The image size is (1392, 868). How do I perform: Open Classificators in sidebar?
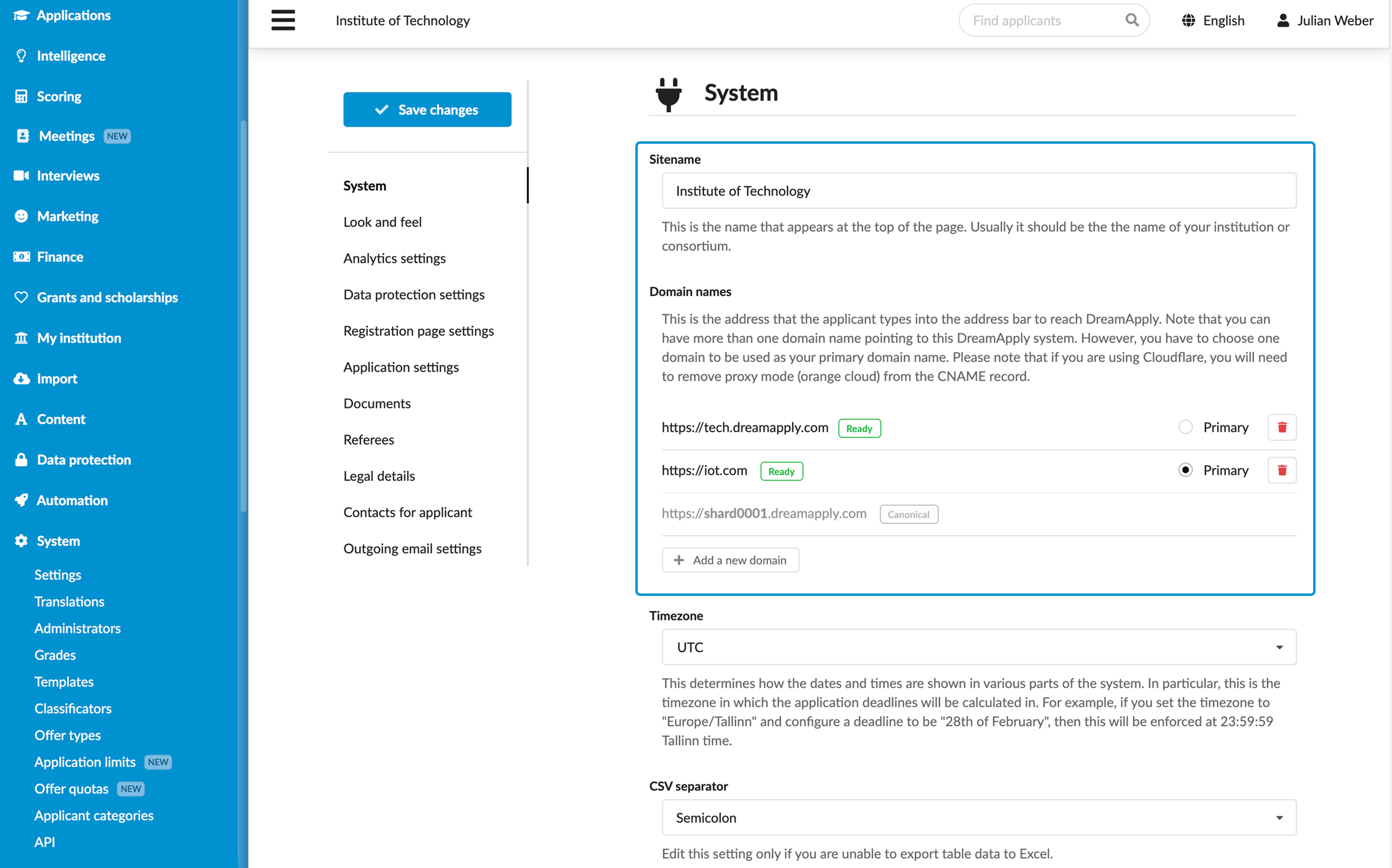pos(73,709)
